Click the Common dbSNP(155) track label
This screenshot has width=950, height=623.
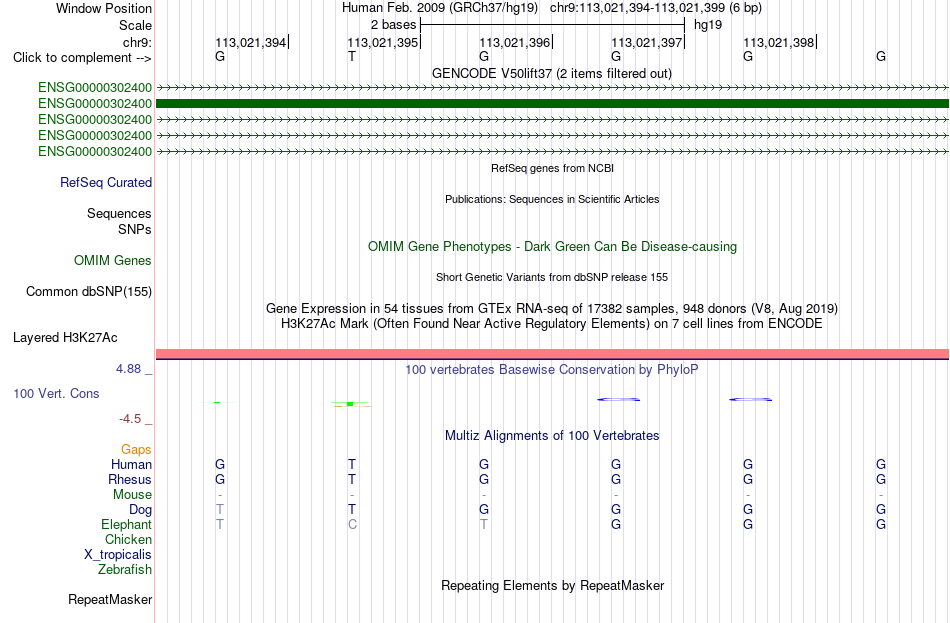[x=89, y=292]
